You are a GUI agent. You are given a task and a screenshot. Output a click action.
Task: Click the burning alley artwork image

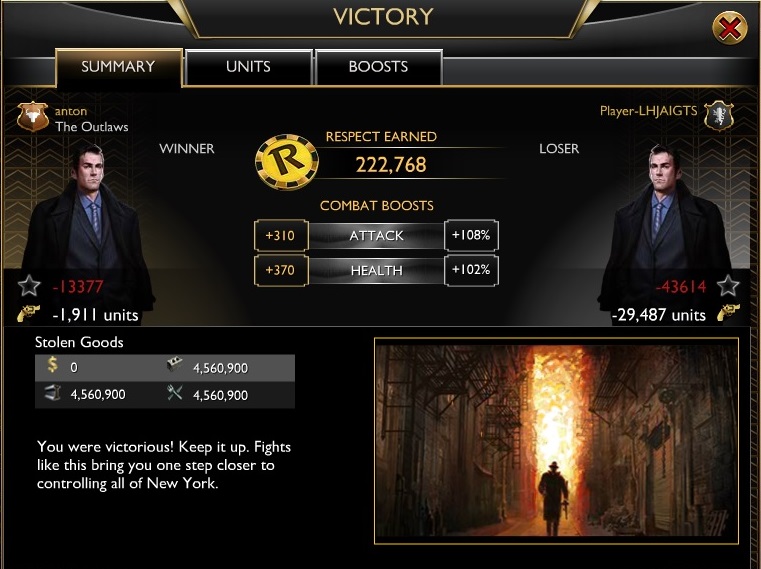557,441
